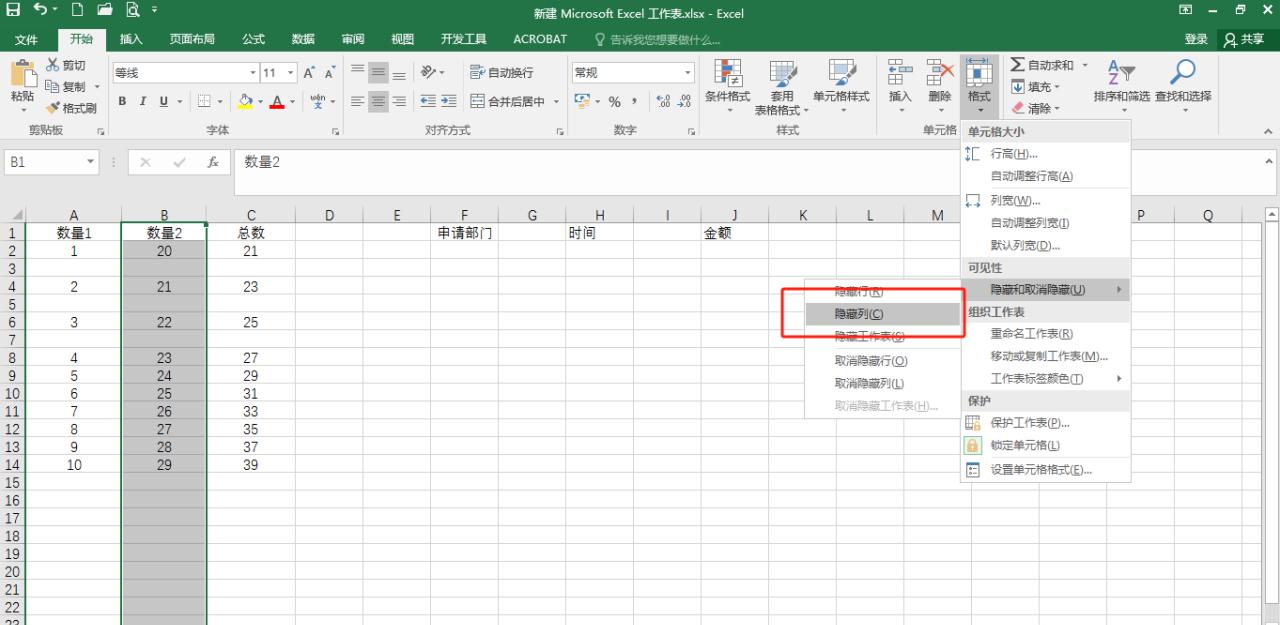Switch to the 页面布局 tab
1280x625 pixels.
tap(192, 39)
